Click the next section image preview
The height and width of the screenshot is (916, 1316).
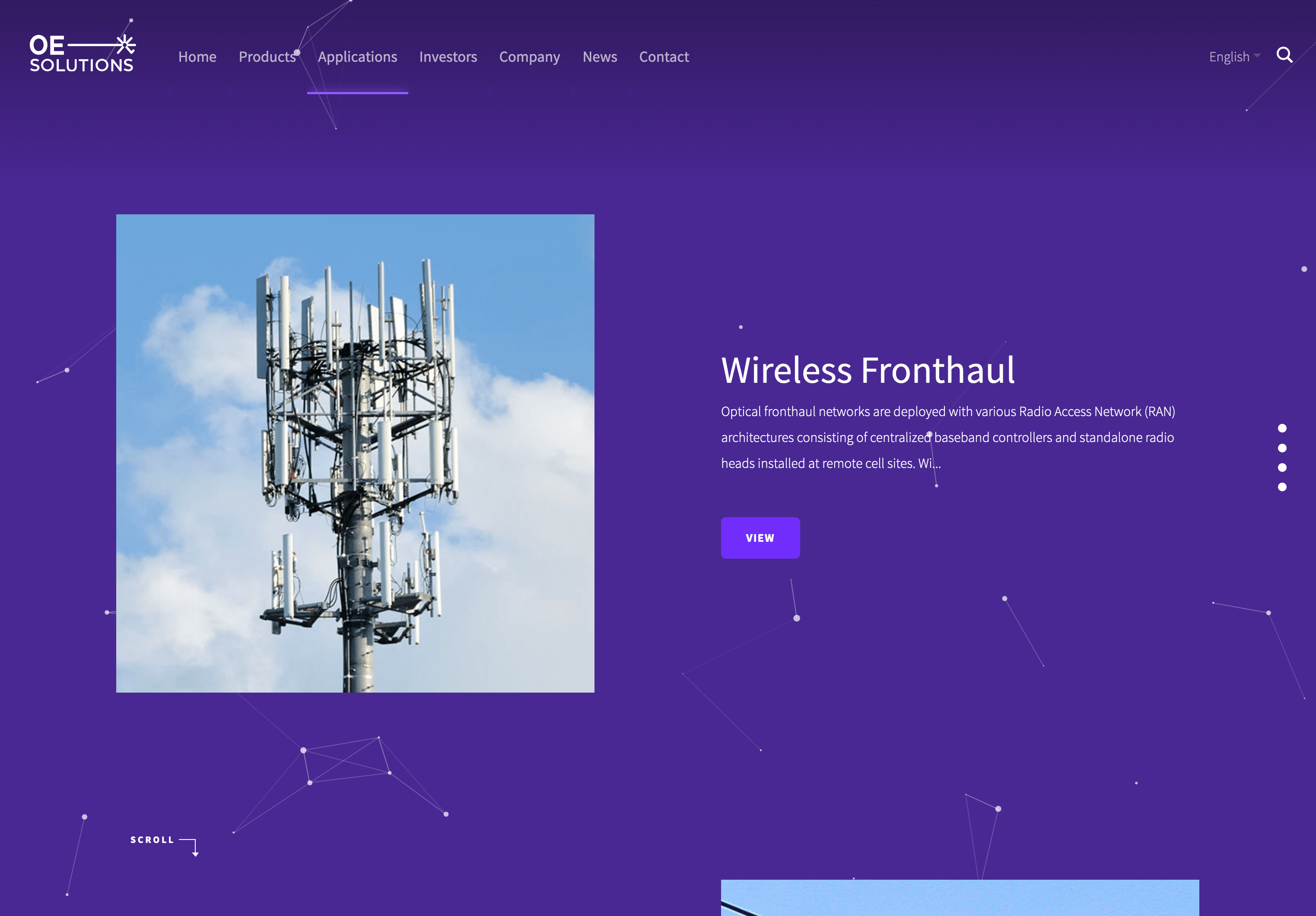click(x=960, y=898)
